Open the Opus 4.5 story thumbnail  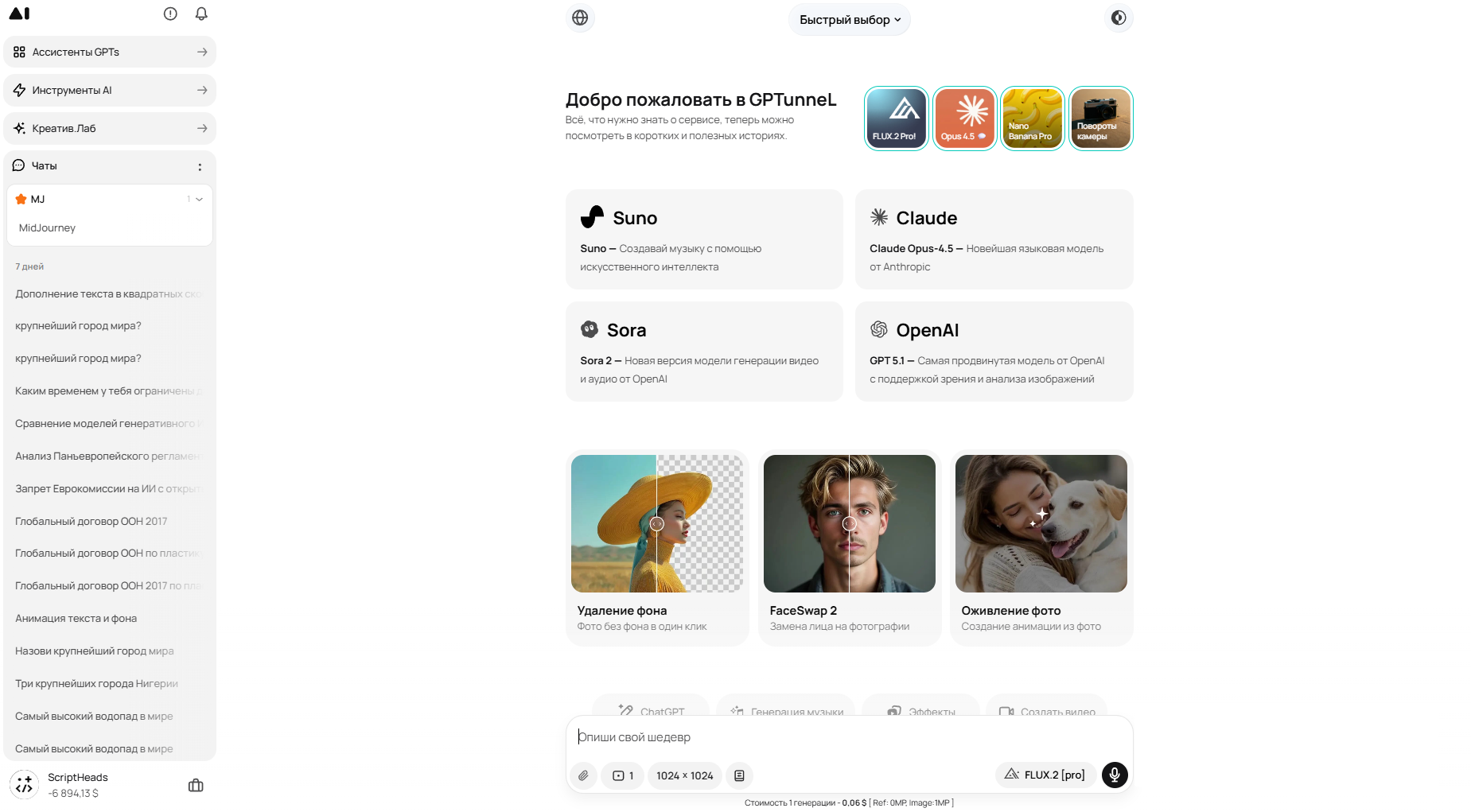coord(964,118)
